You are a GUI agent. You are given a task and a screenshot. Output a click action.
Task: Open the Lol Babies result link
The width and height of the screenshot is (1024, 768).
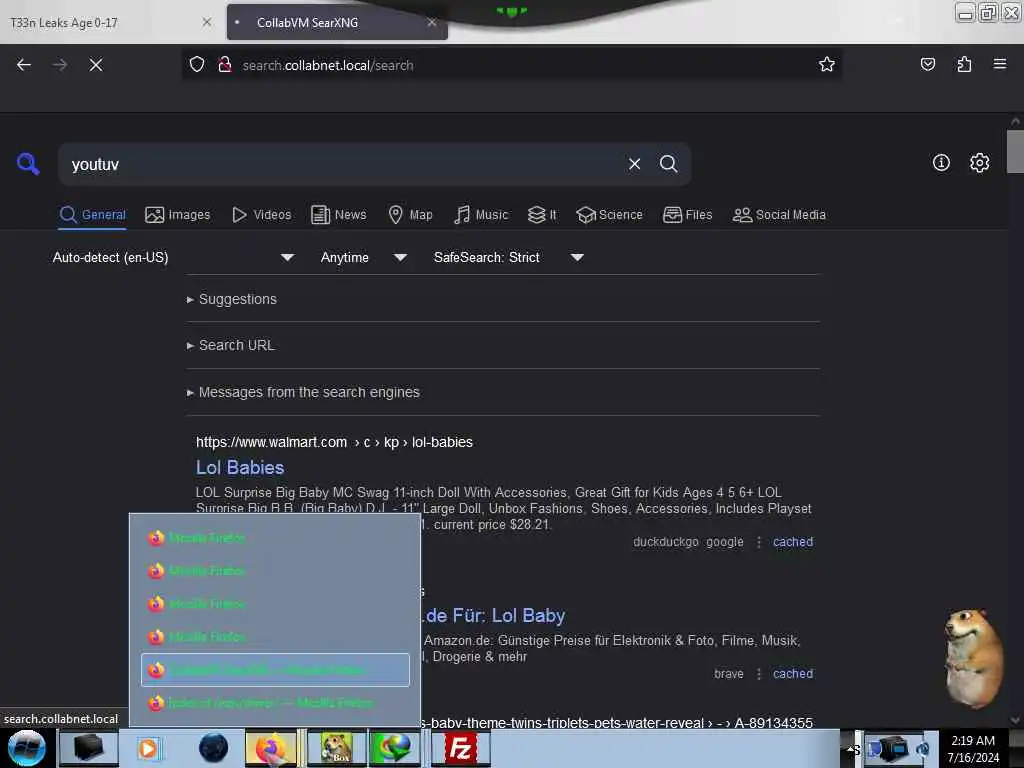tap(240, 468)
